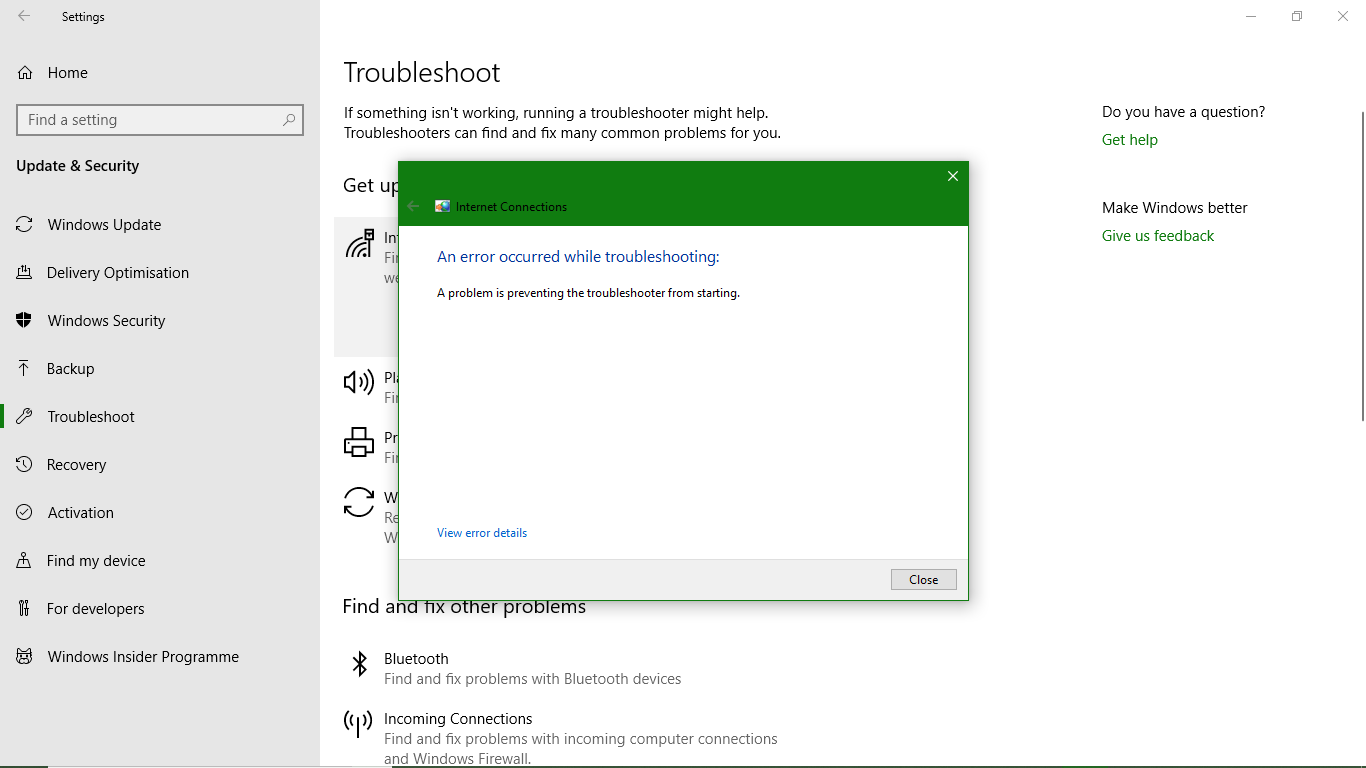The width and height of the screenshot is (1366, 768).
Task: Click the Home icon in sidebar
Action: (25, 73)
